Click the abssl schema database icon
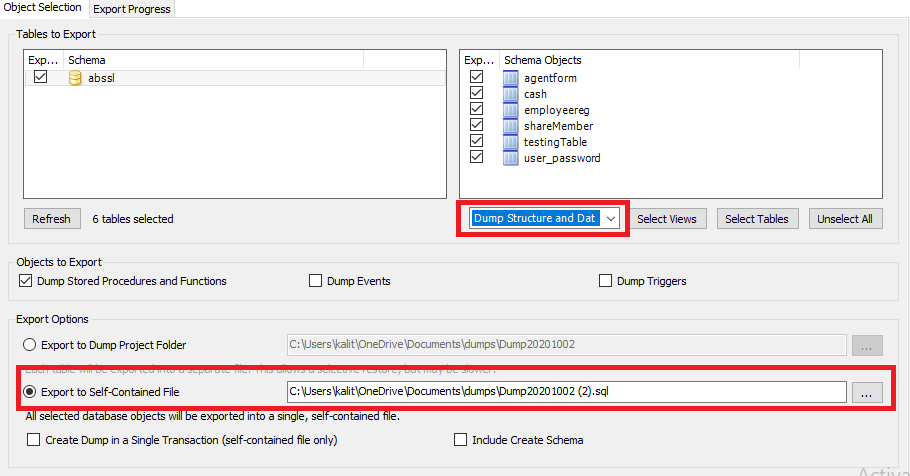 (75, 78)
